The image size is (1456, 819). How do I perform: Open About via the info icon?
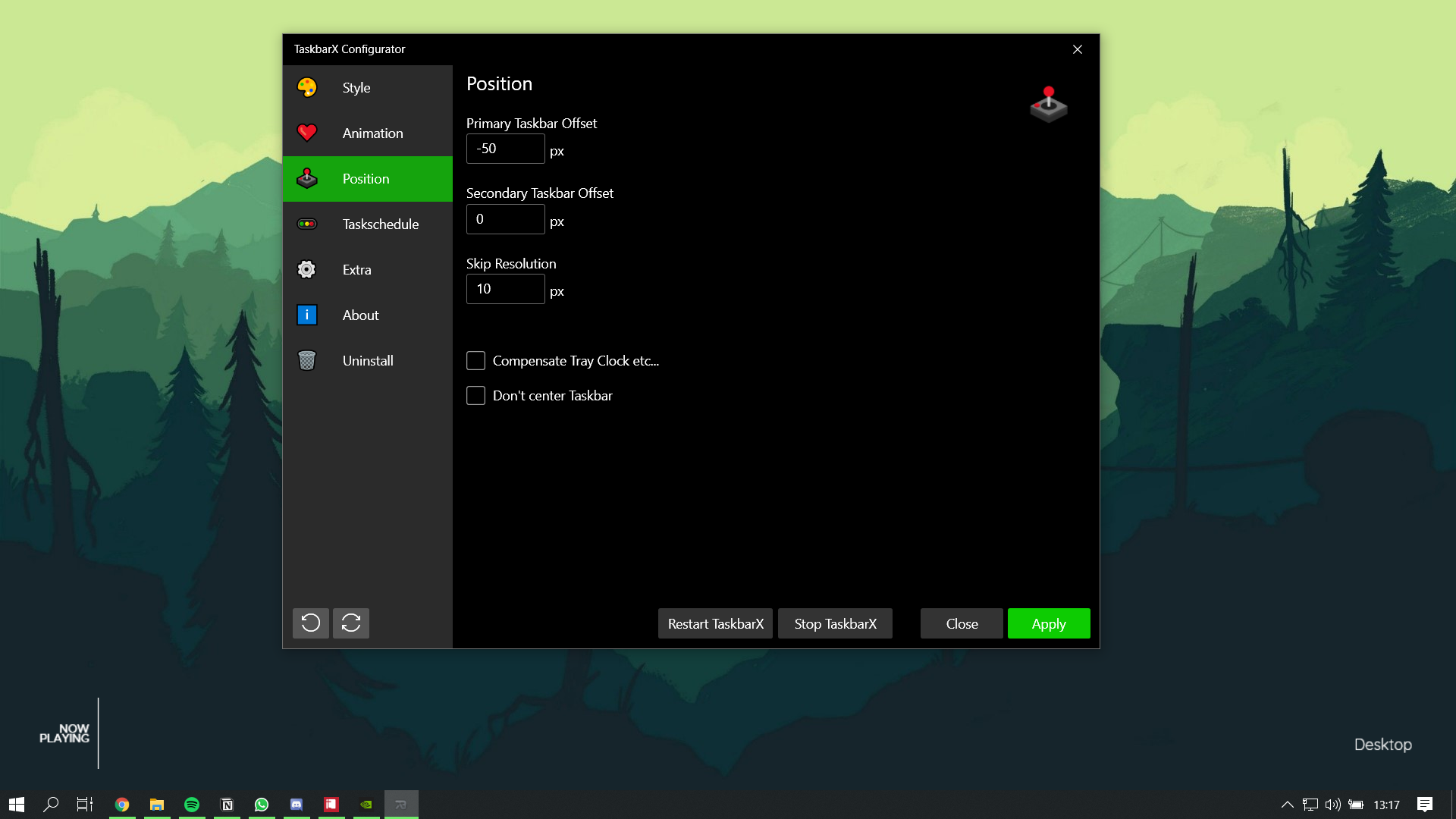click(306, 315)
